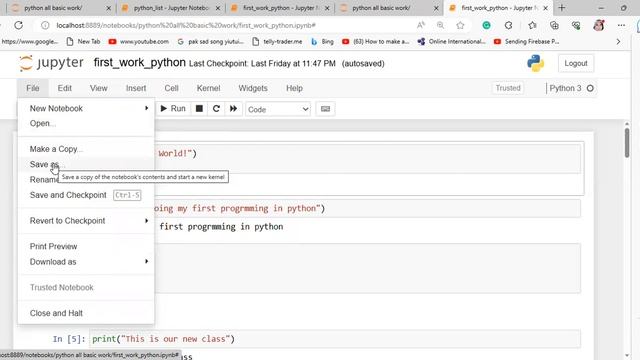
Task: Open the Help menu
Action: 294,88
